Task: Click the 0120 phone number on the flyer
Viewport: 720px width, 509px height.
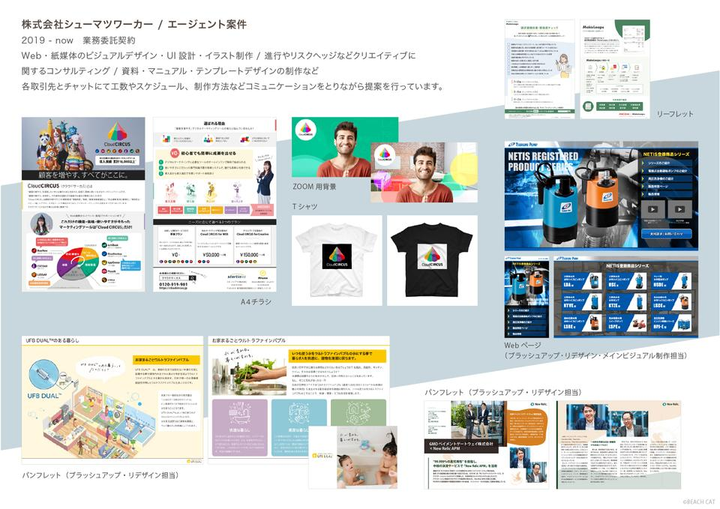Action: [x=174, y=284]
